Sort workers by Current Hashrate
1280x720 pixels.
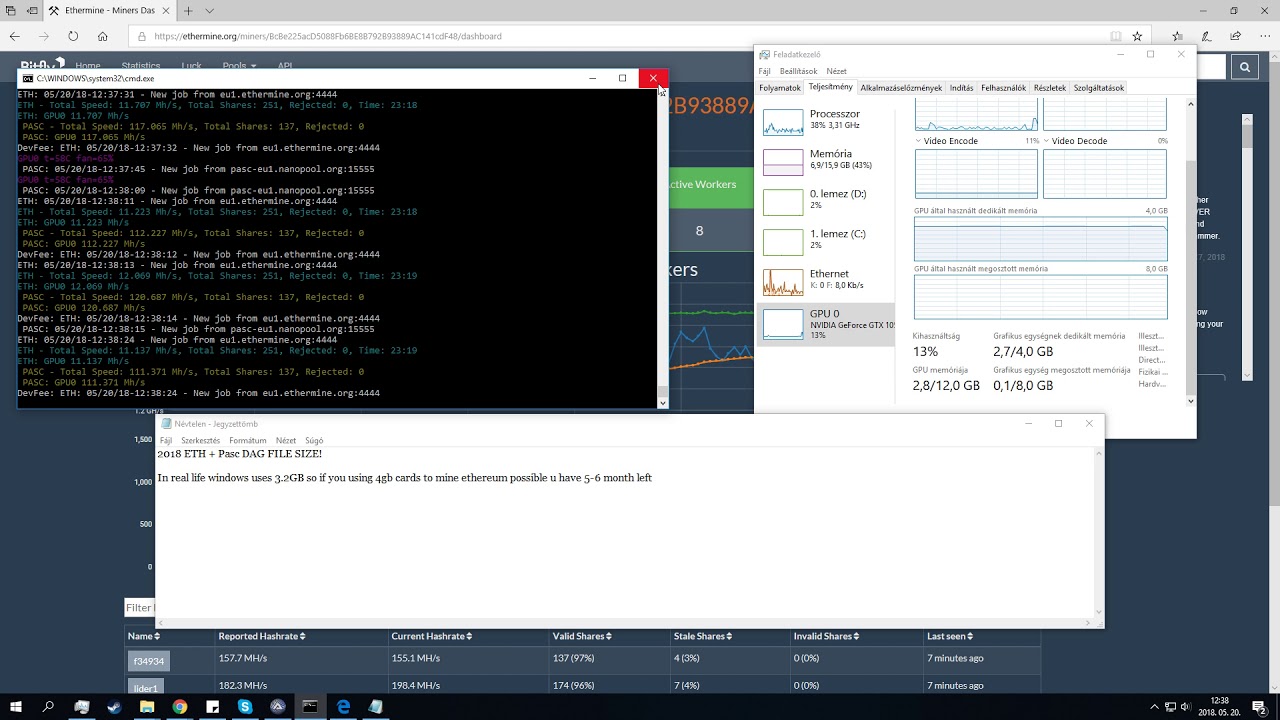click(x=431, y=636)
